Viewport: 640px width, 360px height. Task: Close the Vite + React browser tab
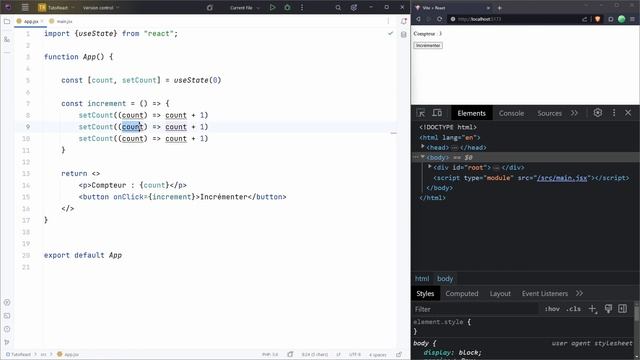pos(488,8)
